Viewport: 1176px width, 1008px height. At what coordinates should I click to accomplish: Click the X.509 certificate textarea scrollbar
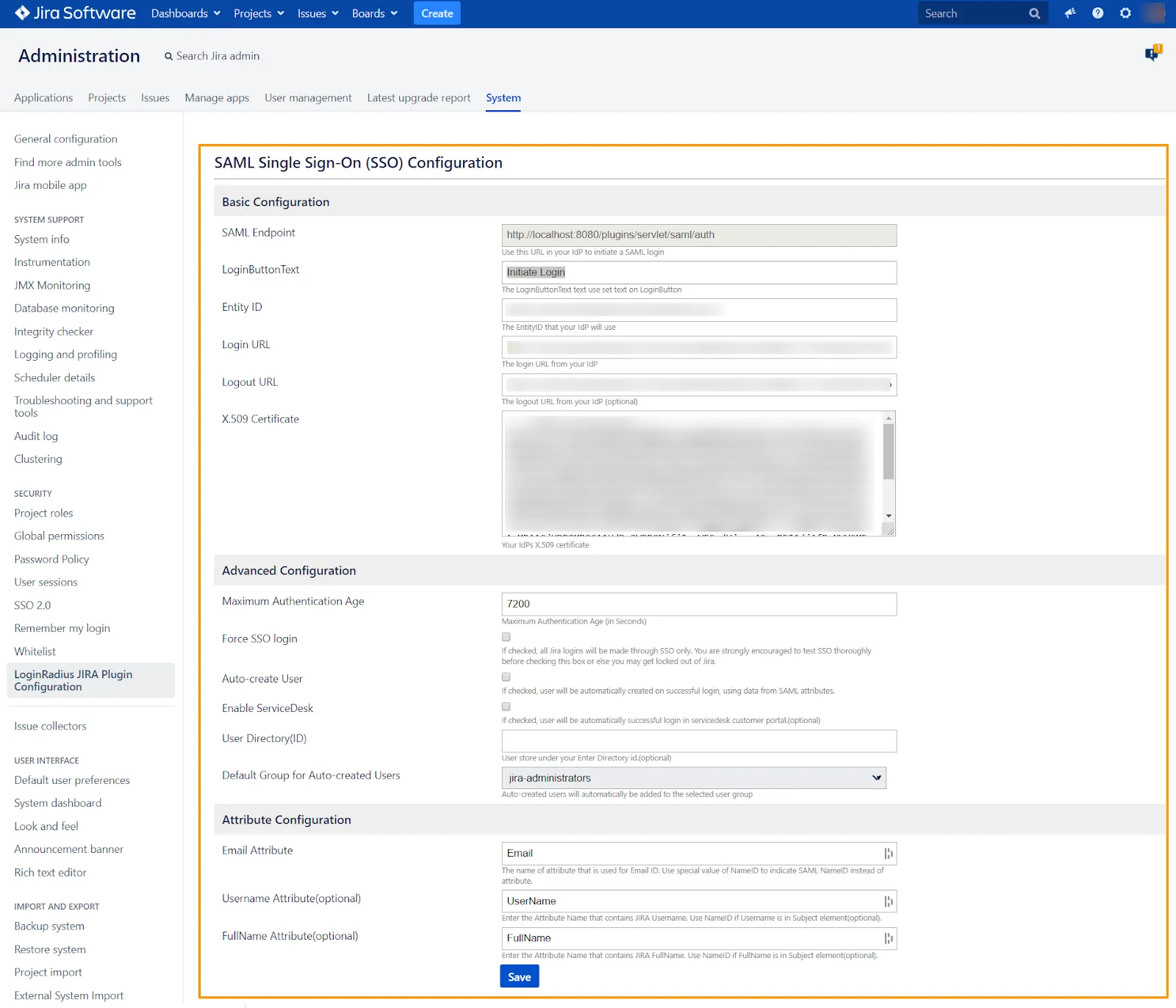(889, 452)
